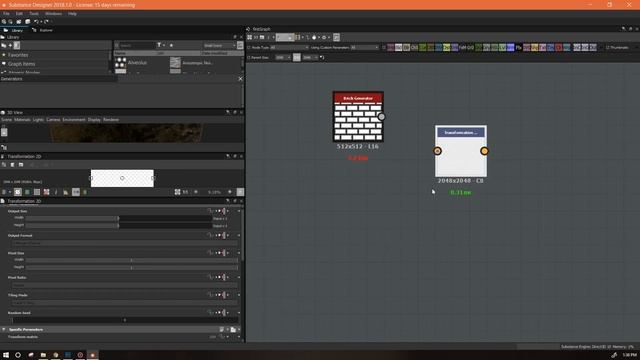640x360 pixels.
Task: Select Graph Items in the Library tree
Action: coord(21,64)
